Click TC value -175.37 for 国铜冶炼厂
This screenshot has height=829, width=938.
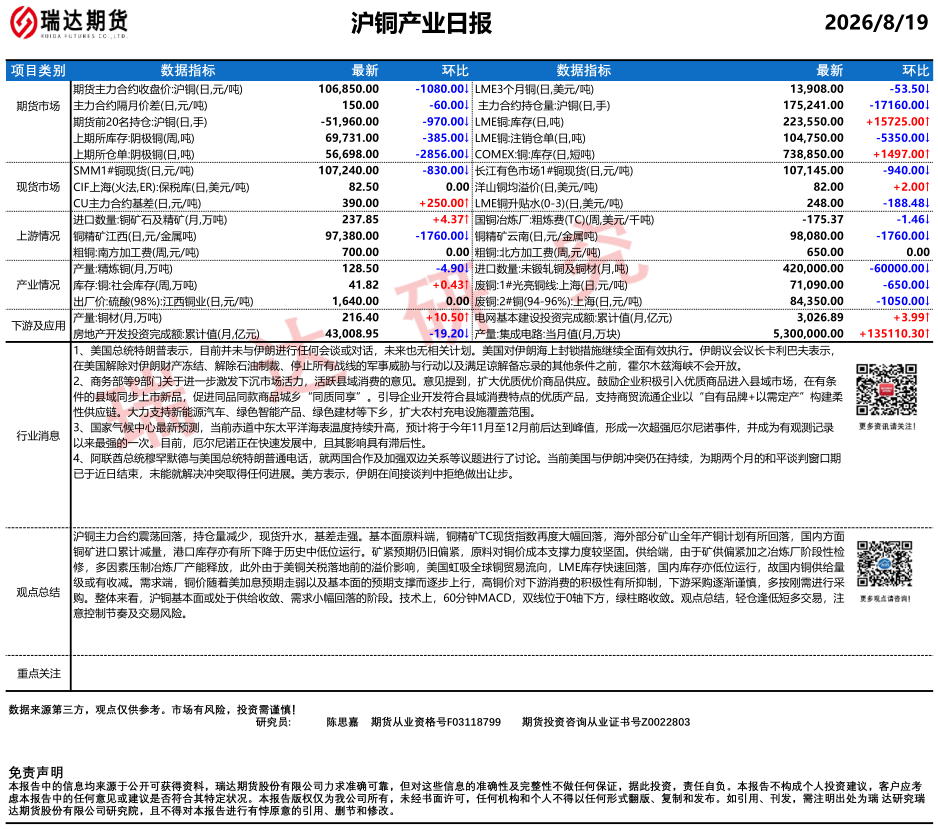[x=824, y=220]
